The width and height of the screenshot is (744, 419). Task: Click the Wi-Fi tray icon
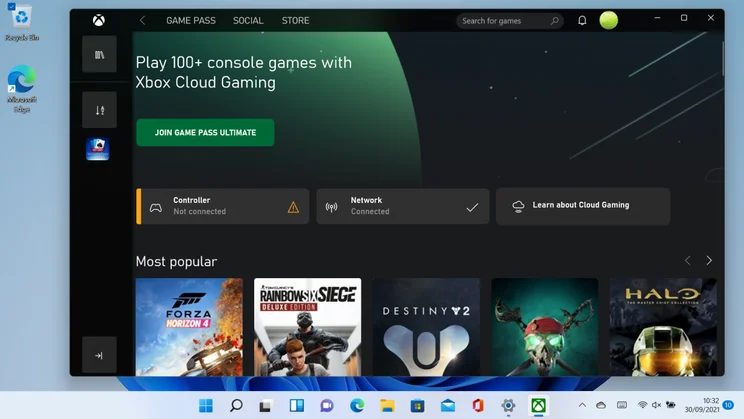[642, 405]
